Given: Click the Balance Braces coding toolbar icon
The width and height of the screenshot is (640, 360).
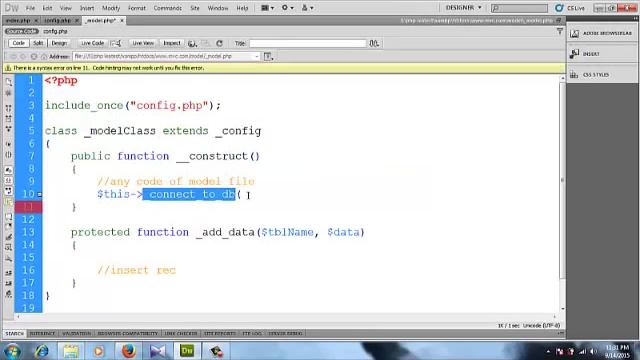Looking at the screenshot, I should pos(9,155).
